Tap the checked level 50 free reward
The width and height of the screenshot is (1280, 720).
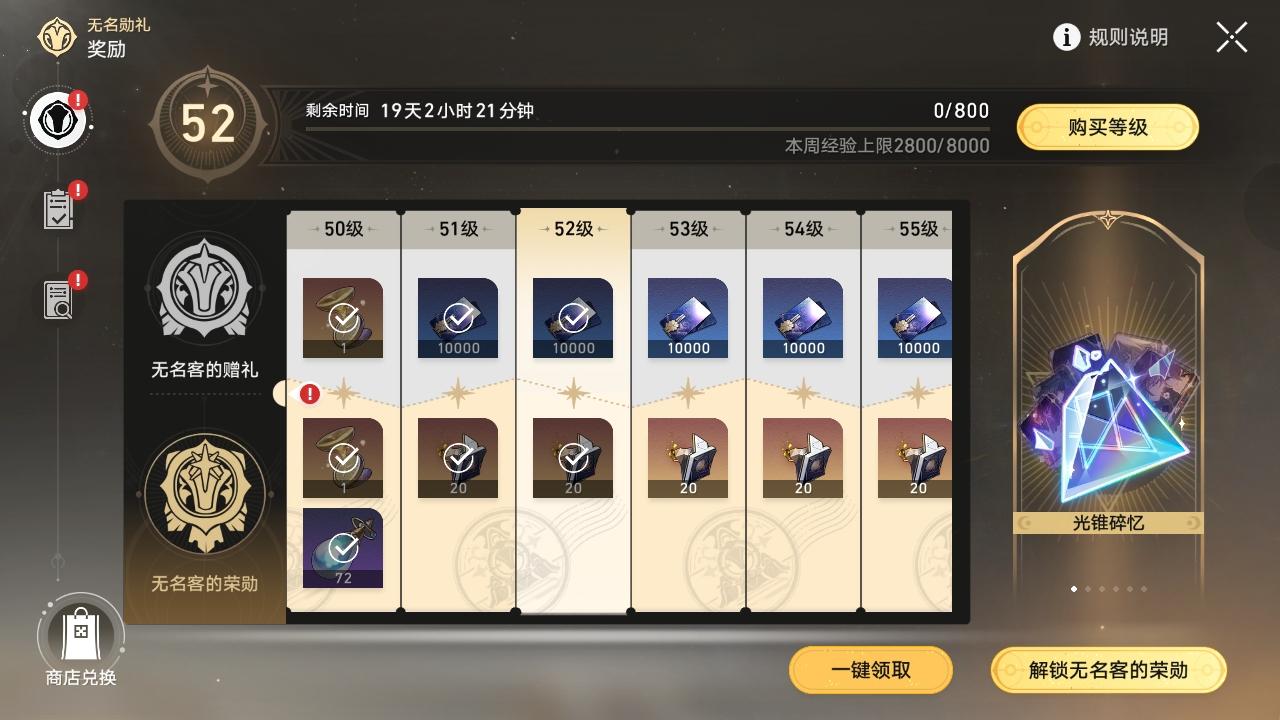(x=343, y=318)
